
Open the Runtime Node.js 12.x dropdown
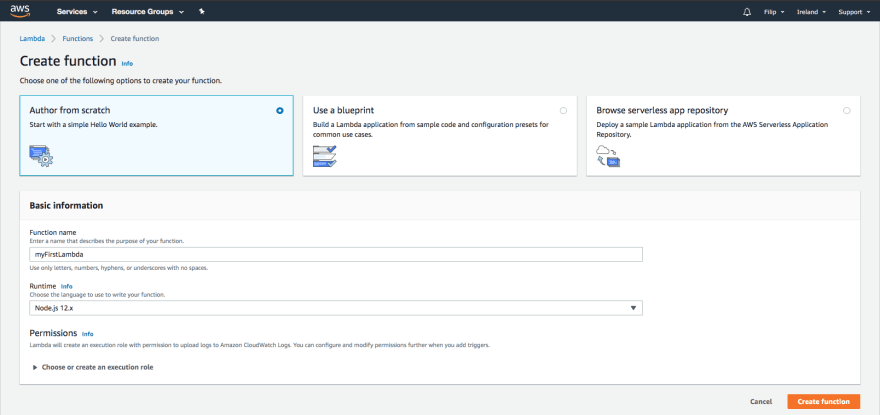click(x=336, y=308)
